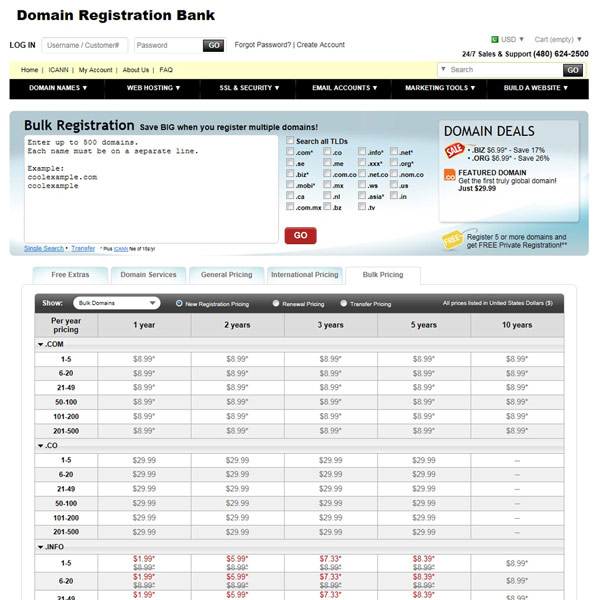
Task: Go to the Home link
Action: [29, 70]
